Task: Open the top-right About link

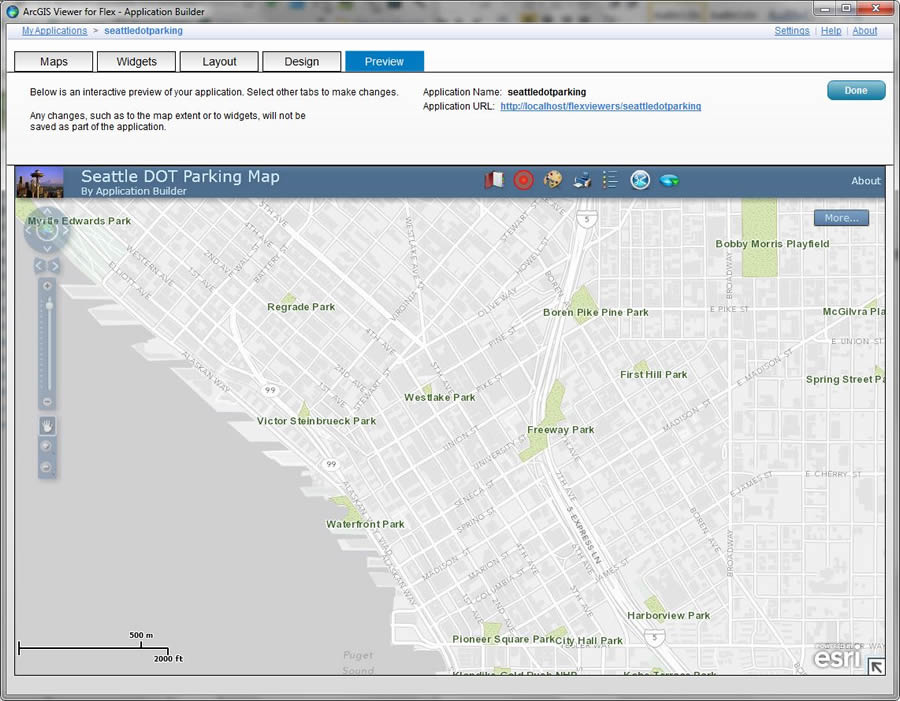Action: [864, 30]
